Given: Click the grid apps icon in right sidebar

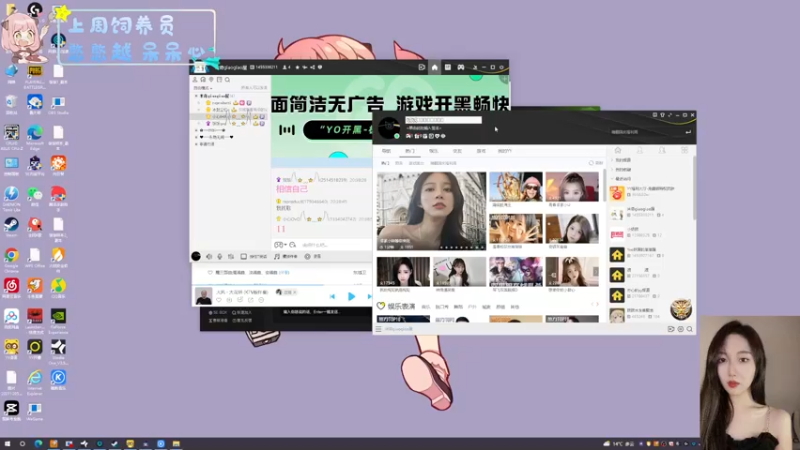Looking at the screenshot, I should (684, 151).
